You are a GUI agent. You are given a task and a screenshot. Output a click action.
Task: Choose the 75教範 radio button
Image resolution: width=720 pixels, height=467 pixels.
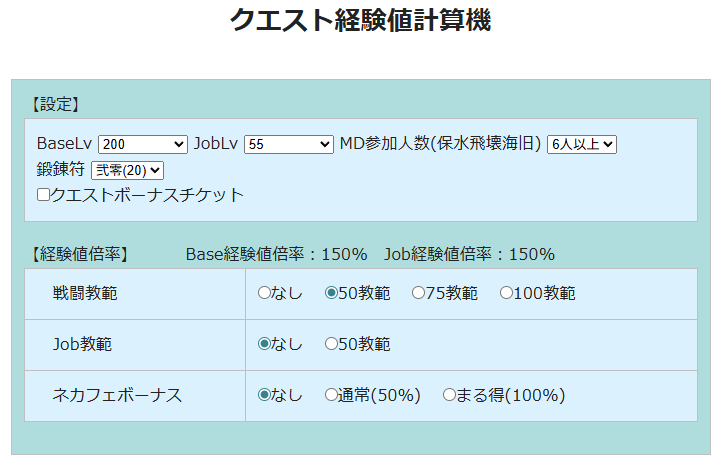419,293
